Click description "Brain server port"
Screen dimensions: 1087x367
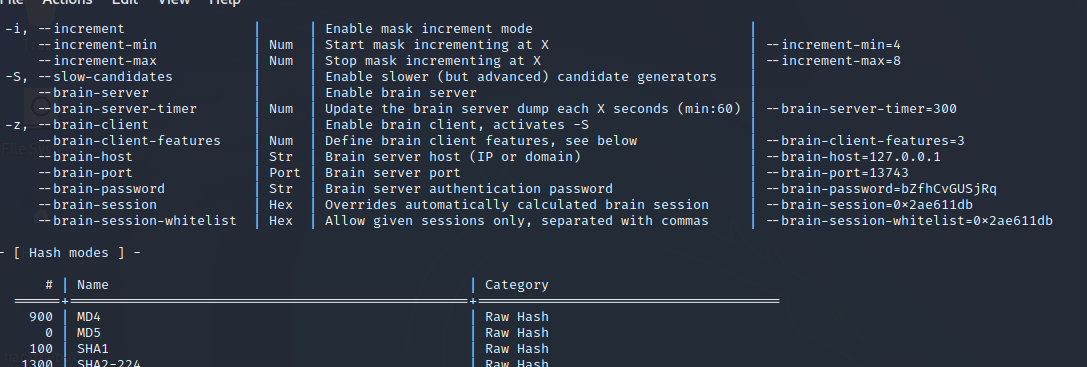pyautogui.click(x=393, y=173)
